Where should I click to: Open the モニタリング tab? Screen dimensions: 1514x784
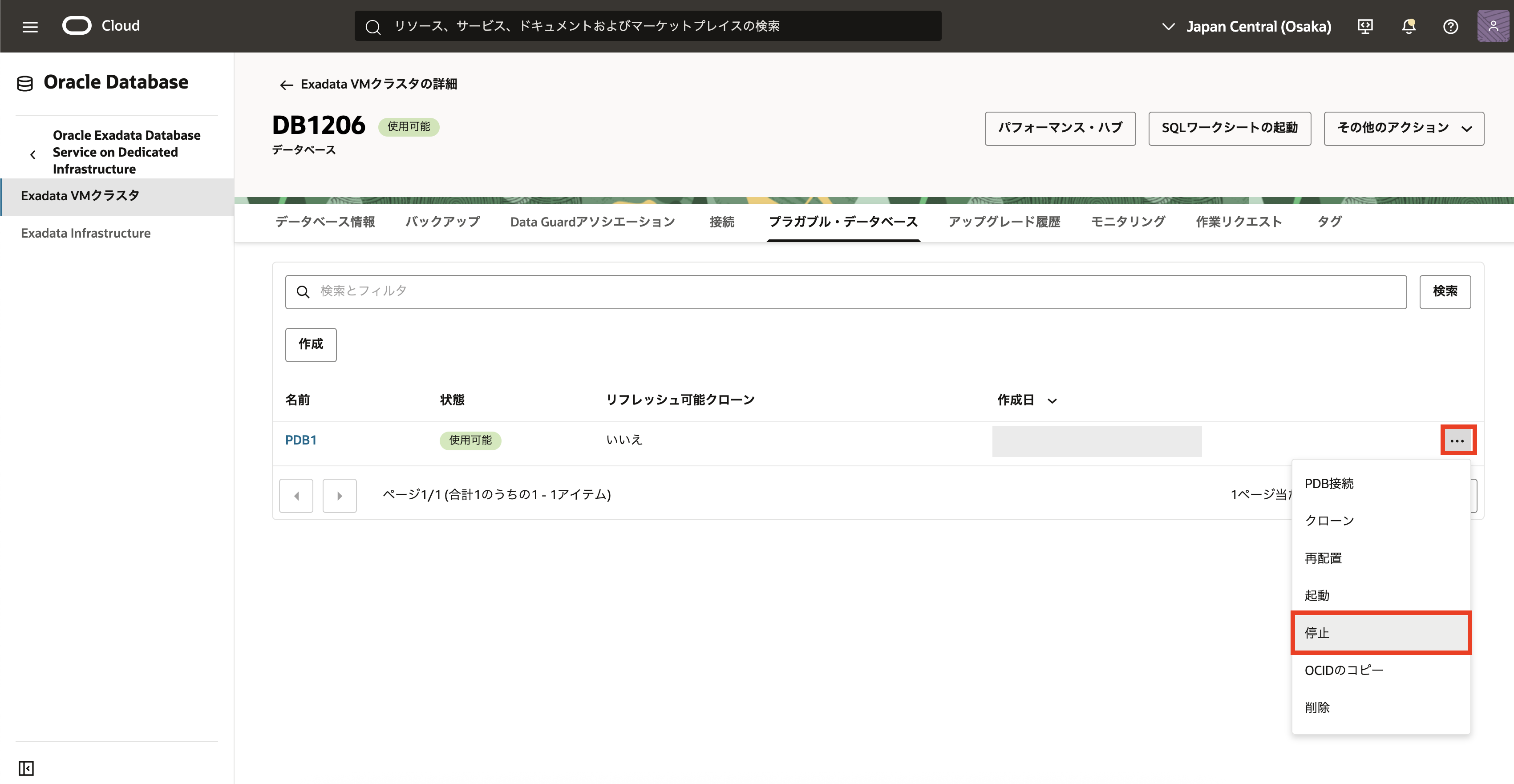[1127, 222]
